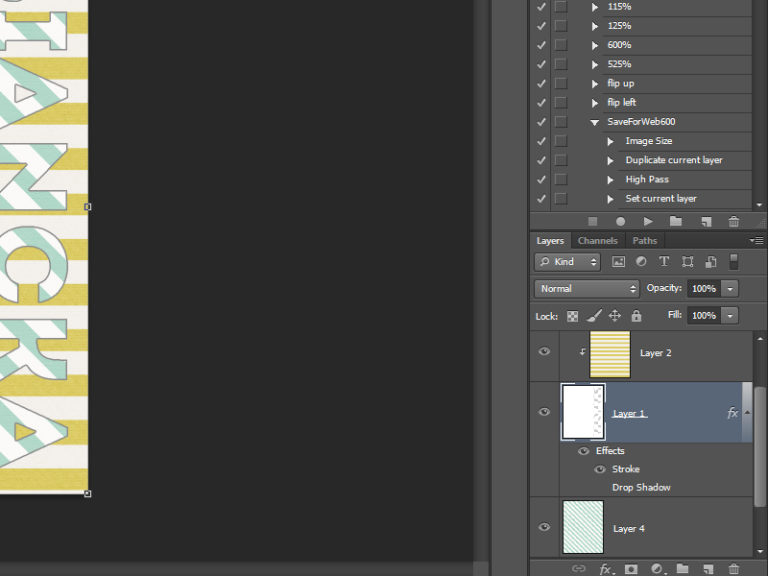Delete layer using Layers panel trash icon
The height and width of the screenshot is (576, 768).
(733, 569)
